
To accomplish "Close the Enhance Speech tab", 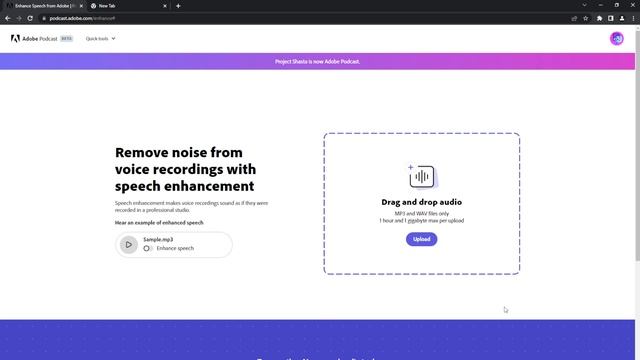I will click(81, 6).
